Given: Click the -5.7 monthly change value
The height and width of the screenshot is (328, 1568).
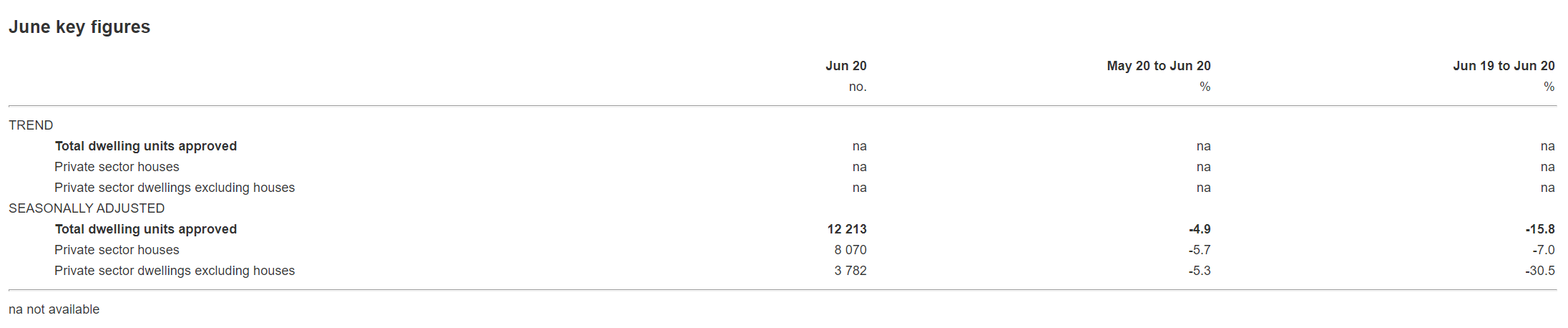Looking at the screenshot, I should [1199, 250].
